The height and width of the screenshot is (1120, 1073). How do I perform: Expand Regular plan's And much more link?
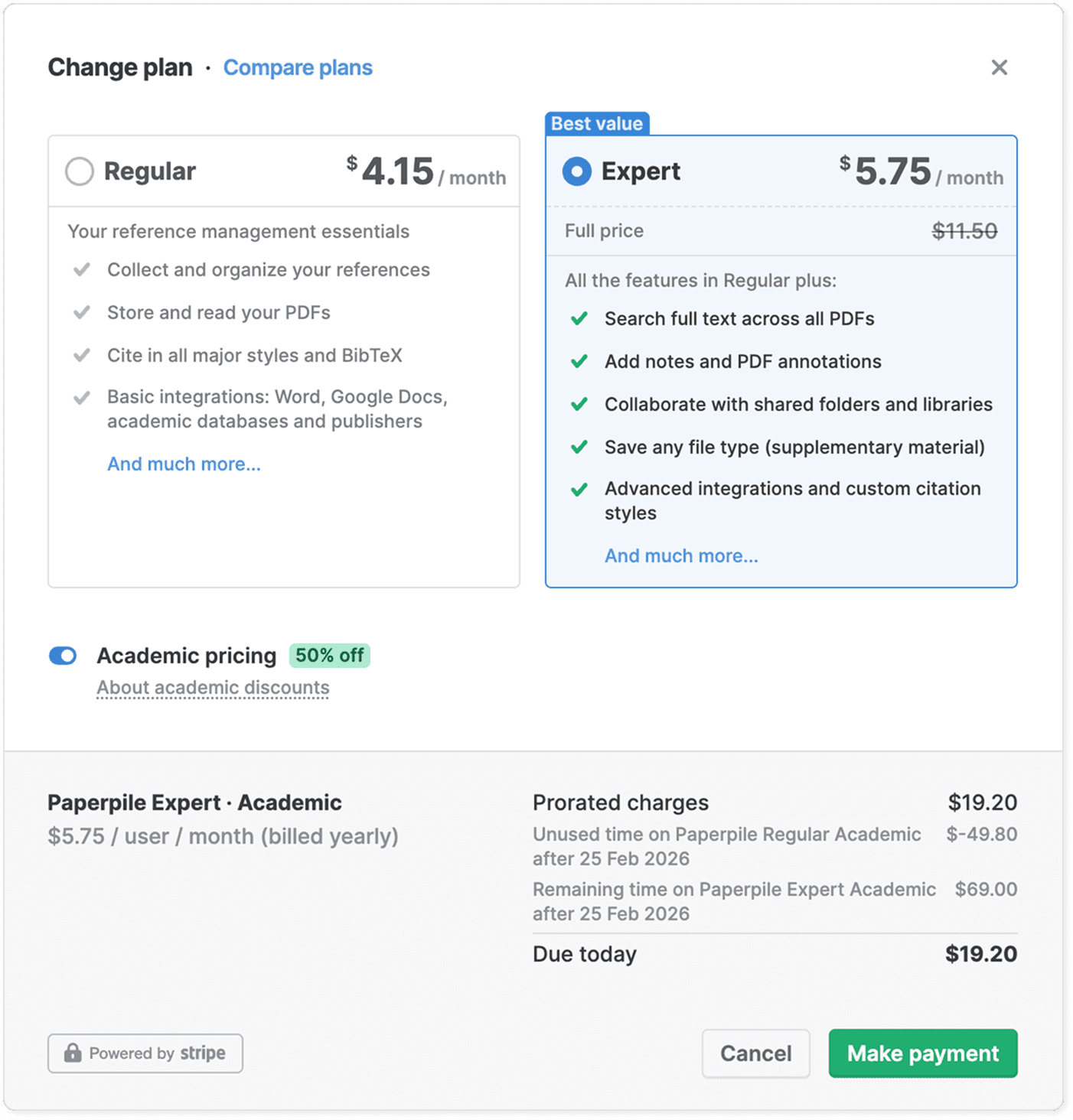point(184,464)
